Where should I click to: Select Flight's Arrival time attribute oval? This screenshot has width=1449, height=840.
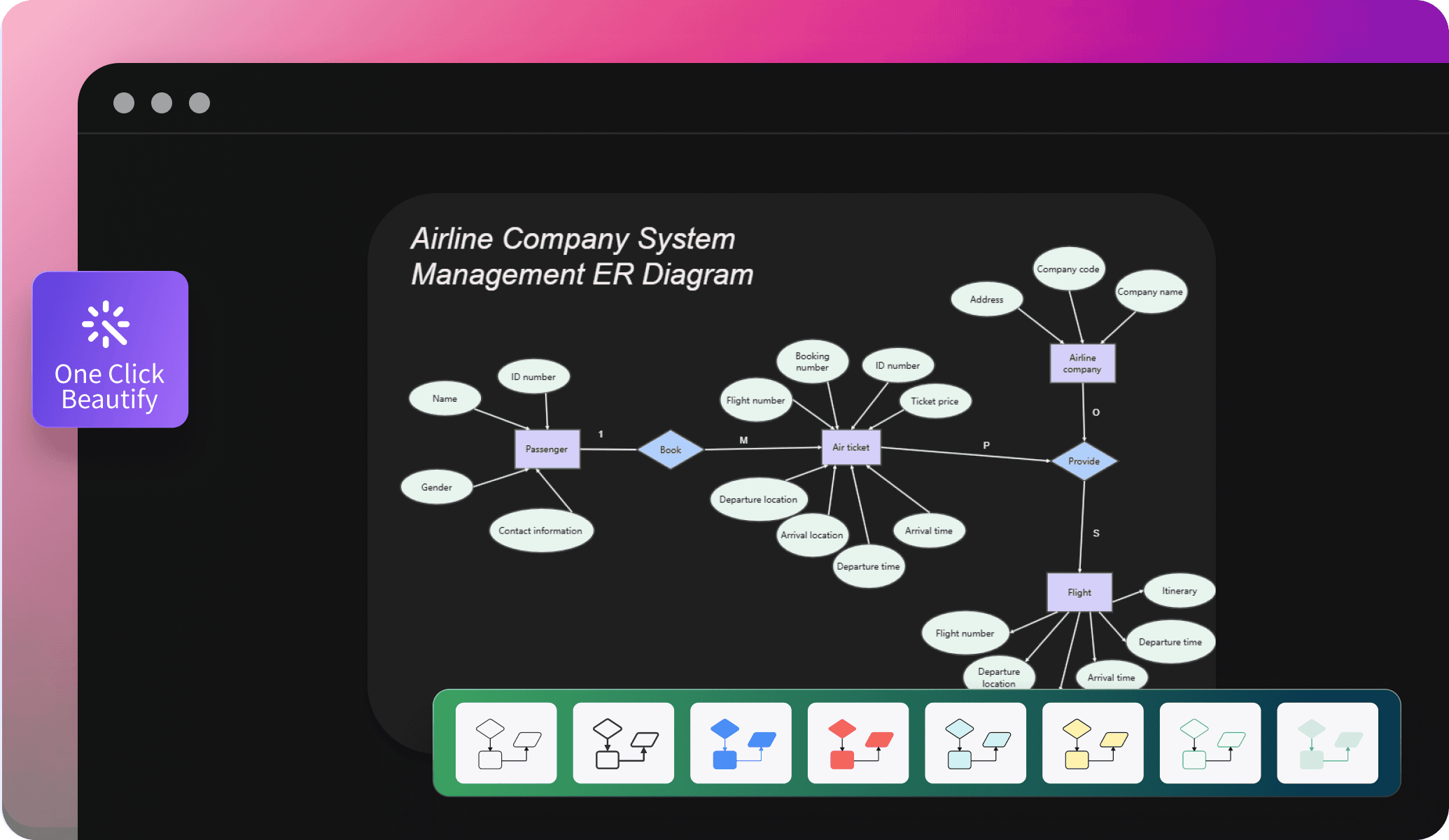tap(1112, 677)
